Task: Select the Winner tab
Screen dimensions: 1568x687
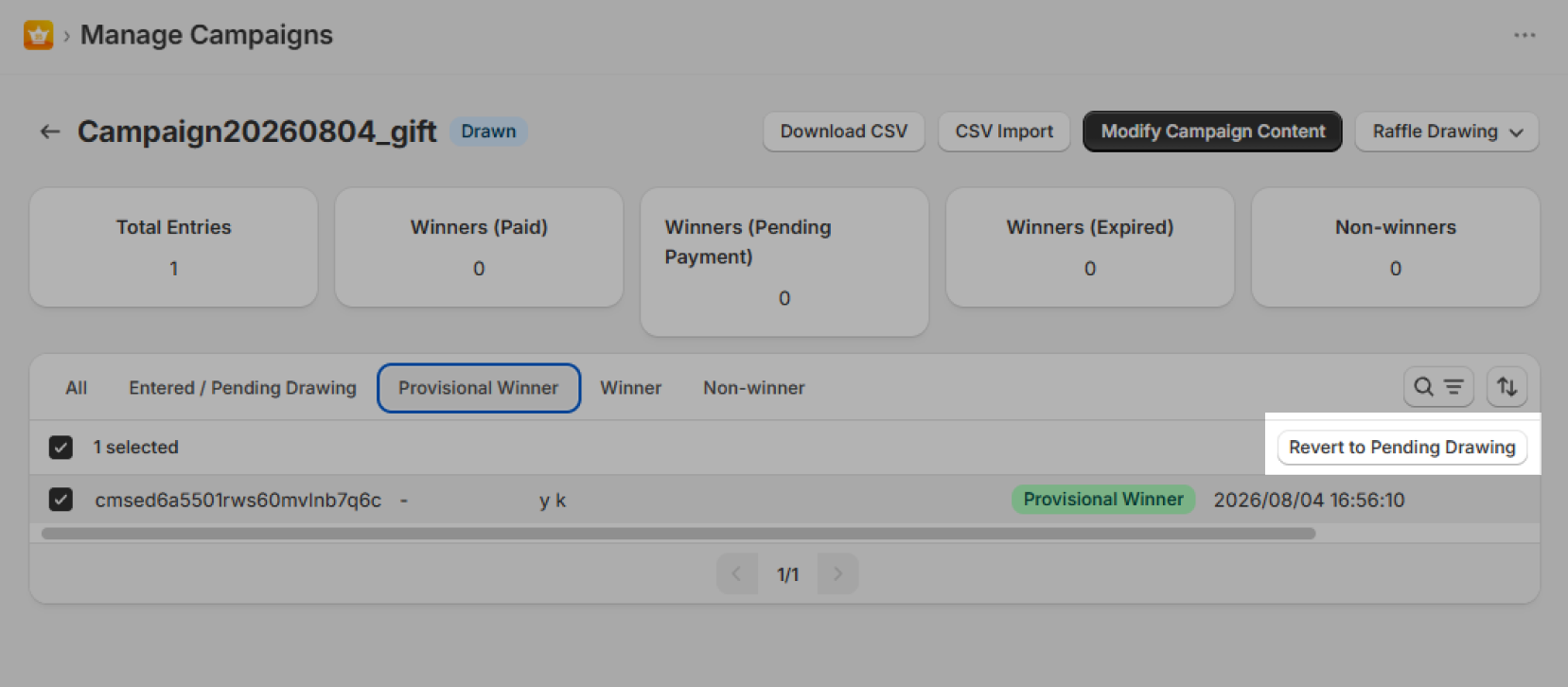Action: click(x=631, y=388)
